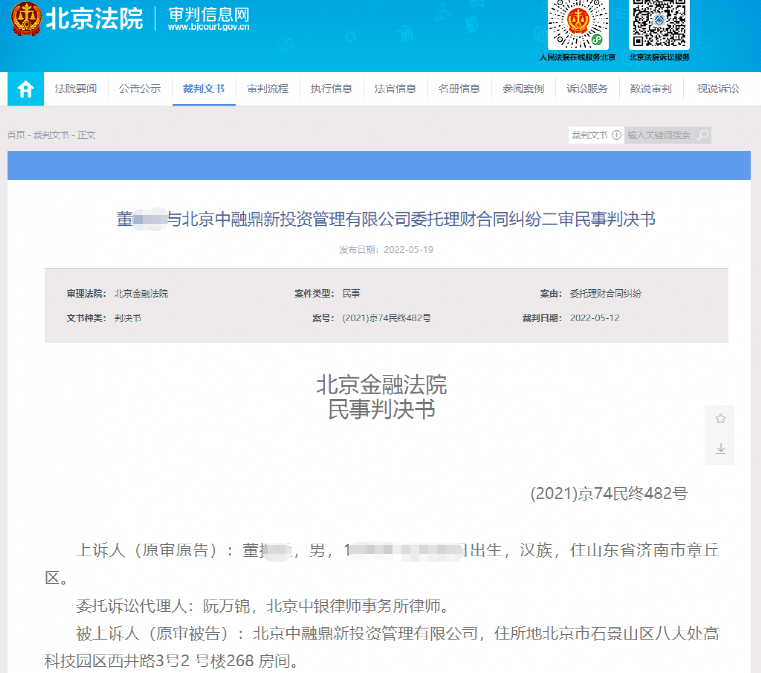Click the keyword search input field
Viewport: 761px width, 673px height.
pos(658,135)
